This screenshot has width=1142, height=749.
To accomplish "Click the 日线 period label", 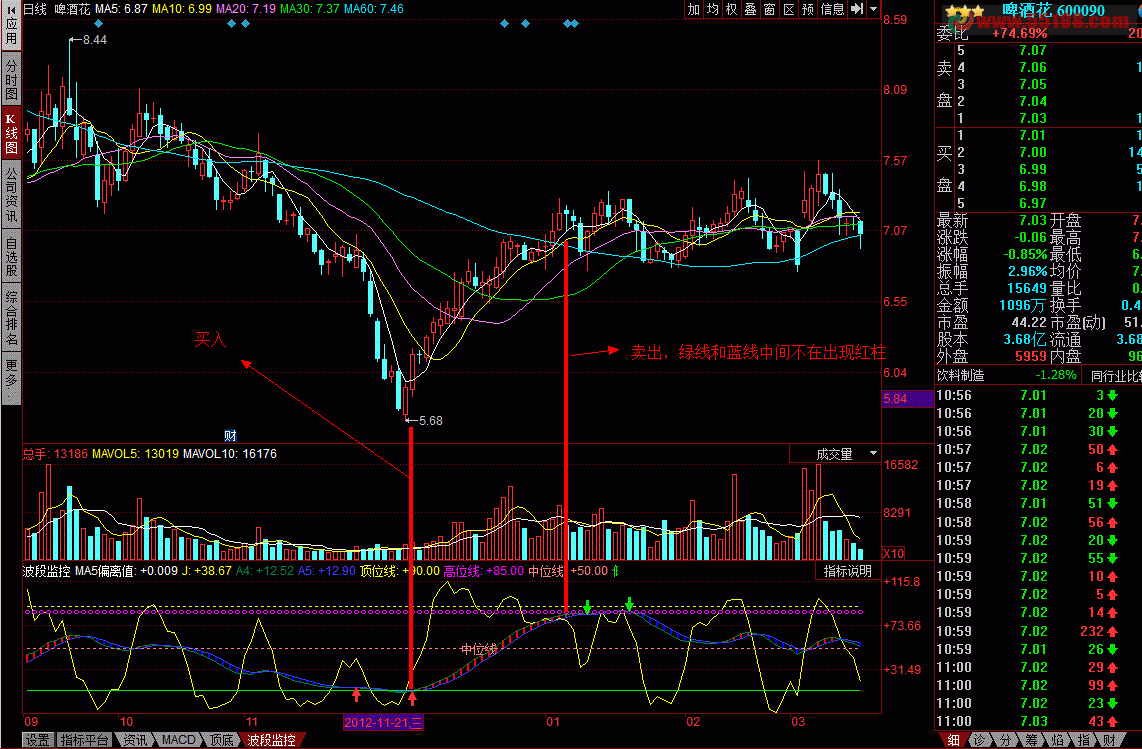I will click(35, 9).
